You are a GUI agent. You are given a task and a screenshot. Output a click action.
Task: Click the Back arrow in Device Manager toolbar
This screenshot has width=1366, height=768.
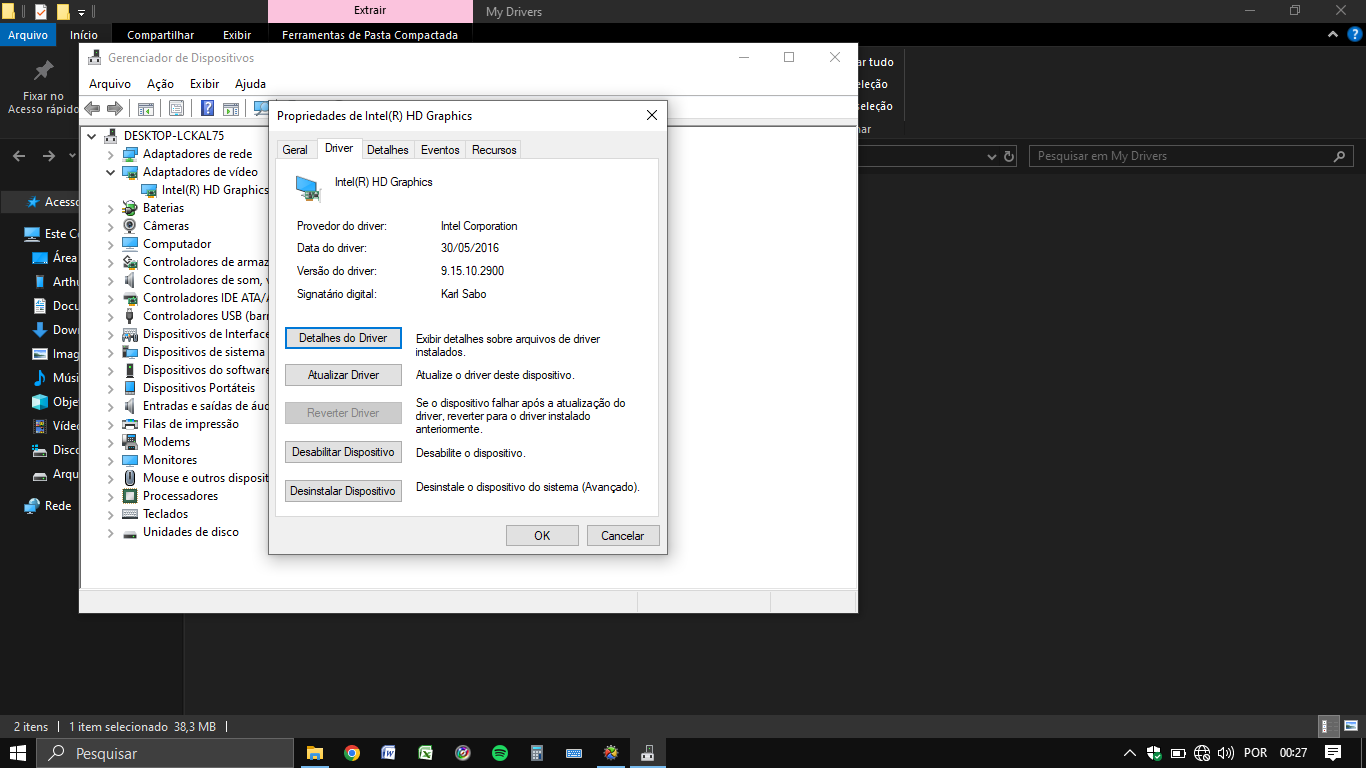tap(92, 108)
